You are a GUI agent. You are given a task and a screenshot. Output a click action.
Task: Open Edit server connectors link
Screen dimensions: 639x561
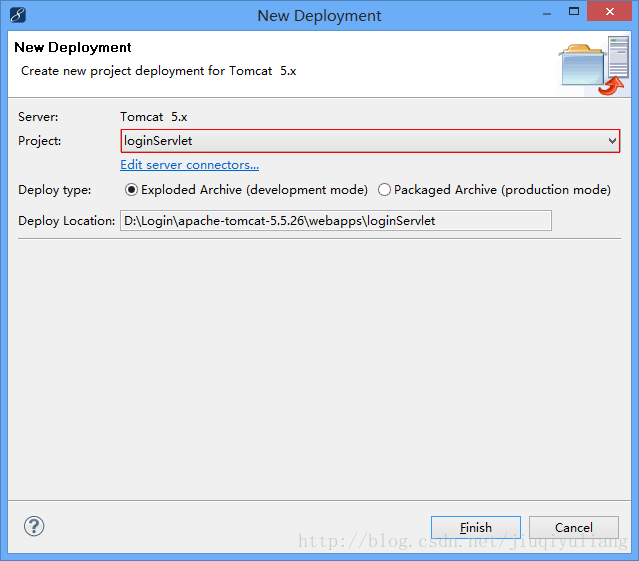click(x=189, y=165)
